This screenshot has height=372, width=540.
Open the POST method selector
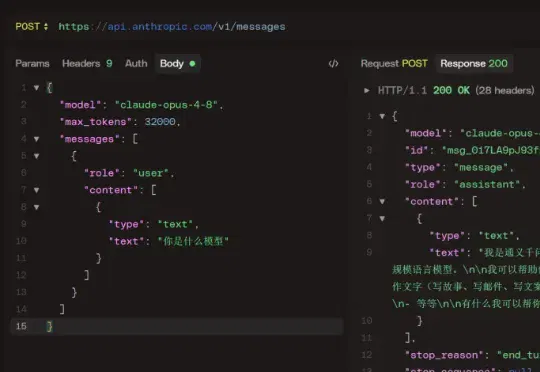32,27
